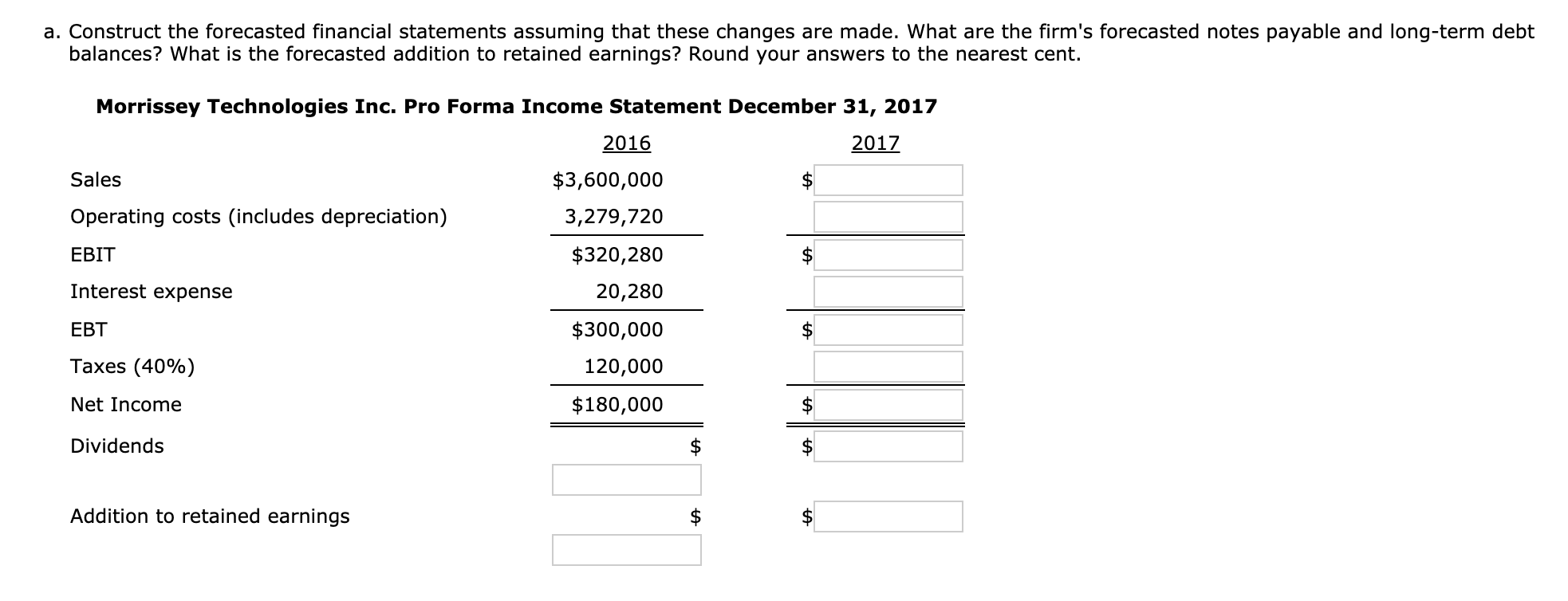This screenshot has height=601, width=1568.
Task: Click the 2016 column header
Action: click(627, 141)
